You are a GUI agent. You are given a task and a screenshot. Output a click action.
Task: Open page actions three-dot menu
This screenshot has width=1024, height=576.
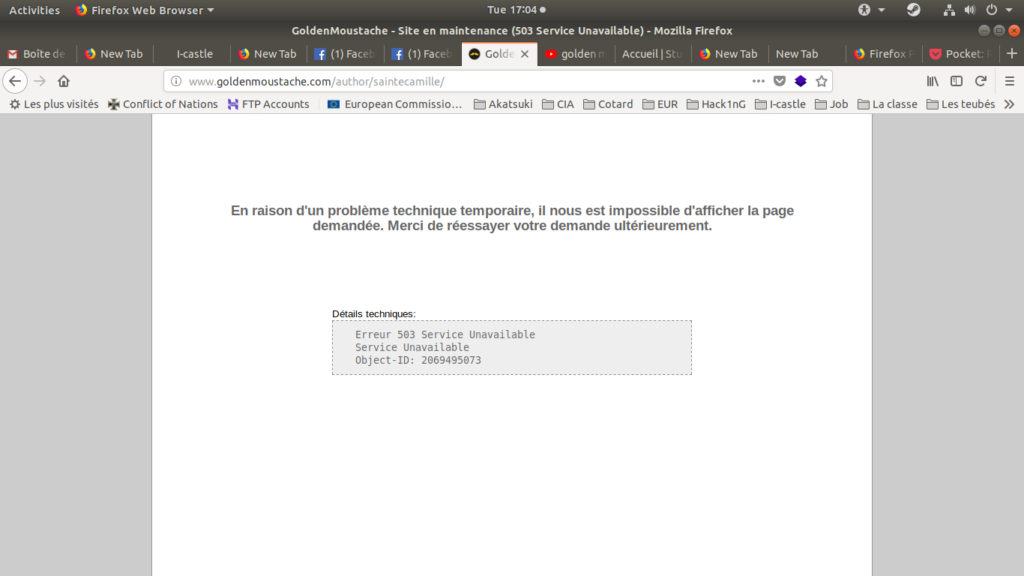[758, 81]
